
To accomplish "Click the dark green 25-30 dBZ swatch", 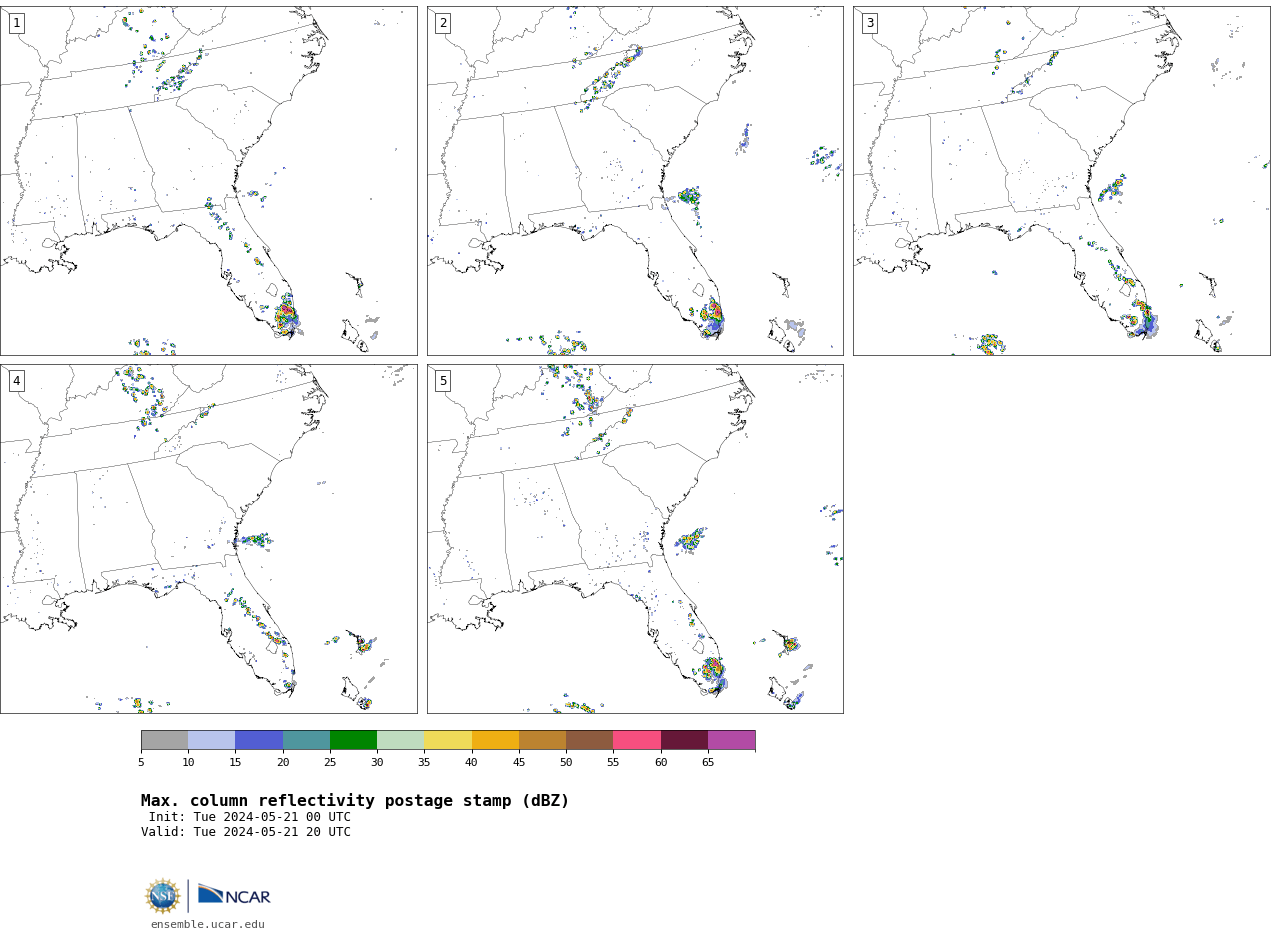I will click(x=353, y=740).
